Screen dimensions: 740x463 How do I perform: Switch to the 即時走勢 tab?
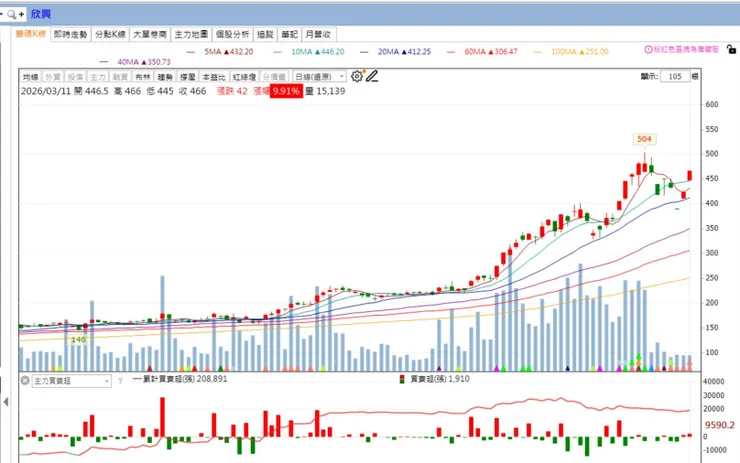point(70,34)
